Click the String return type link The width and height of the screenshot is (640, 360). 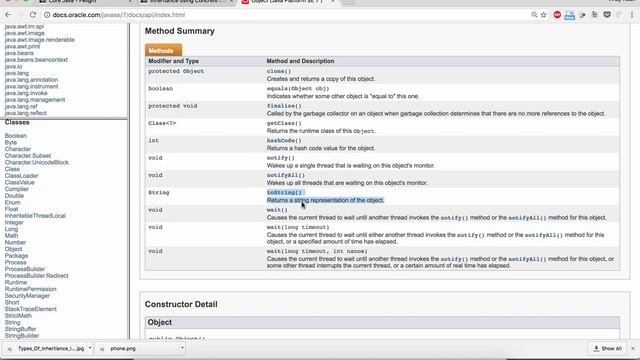(x=158, y=192)
